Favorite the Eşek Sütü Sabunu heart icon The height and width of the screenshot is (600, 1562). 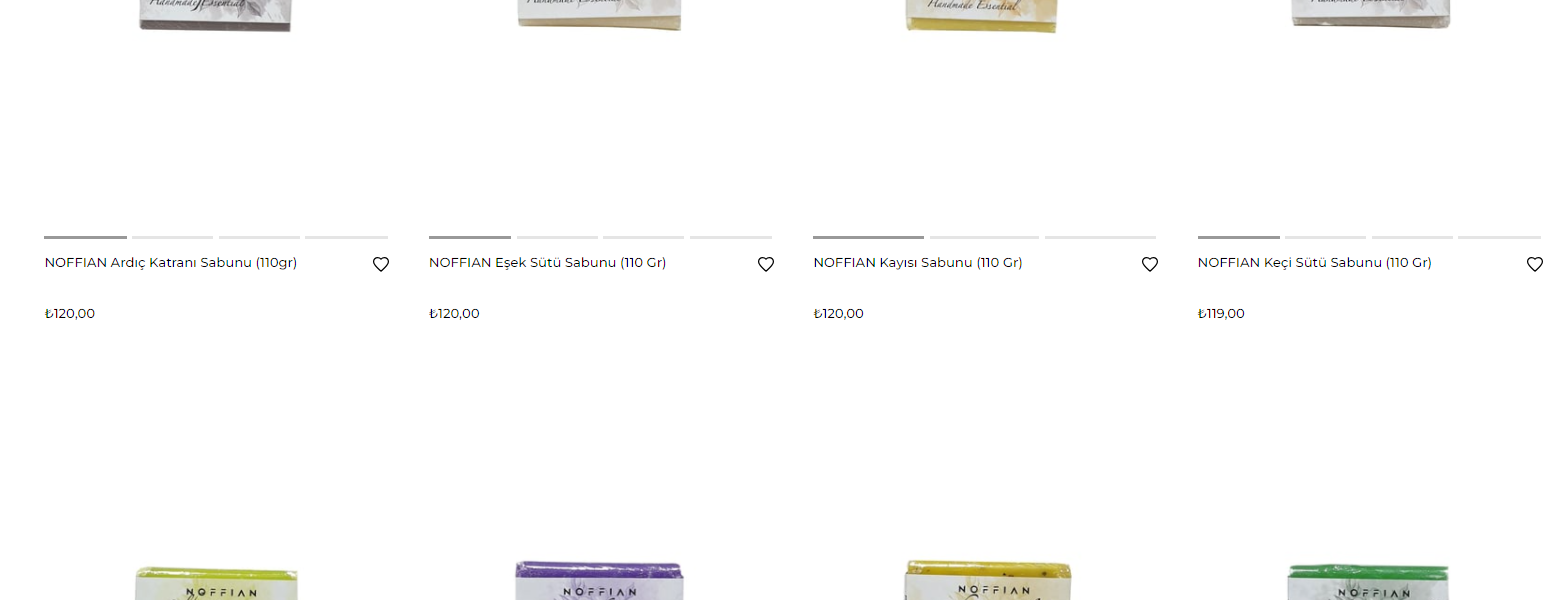point(766,264)
